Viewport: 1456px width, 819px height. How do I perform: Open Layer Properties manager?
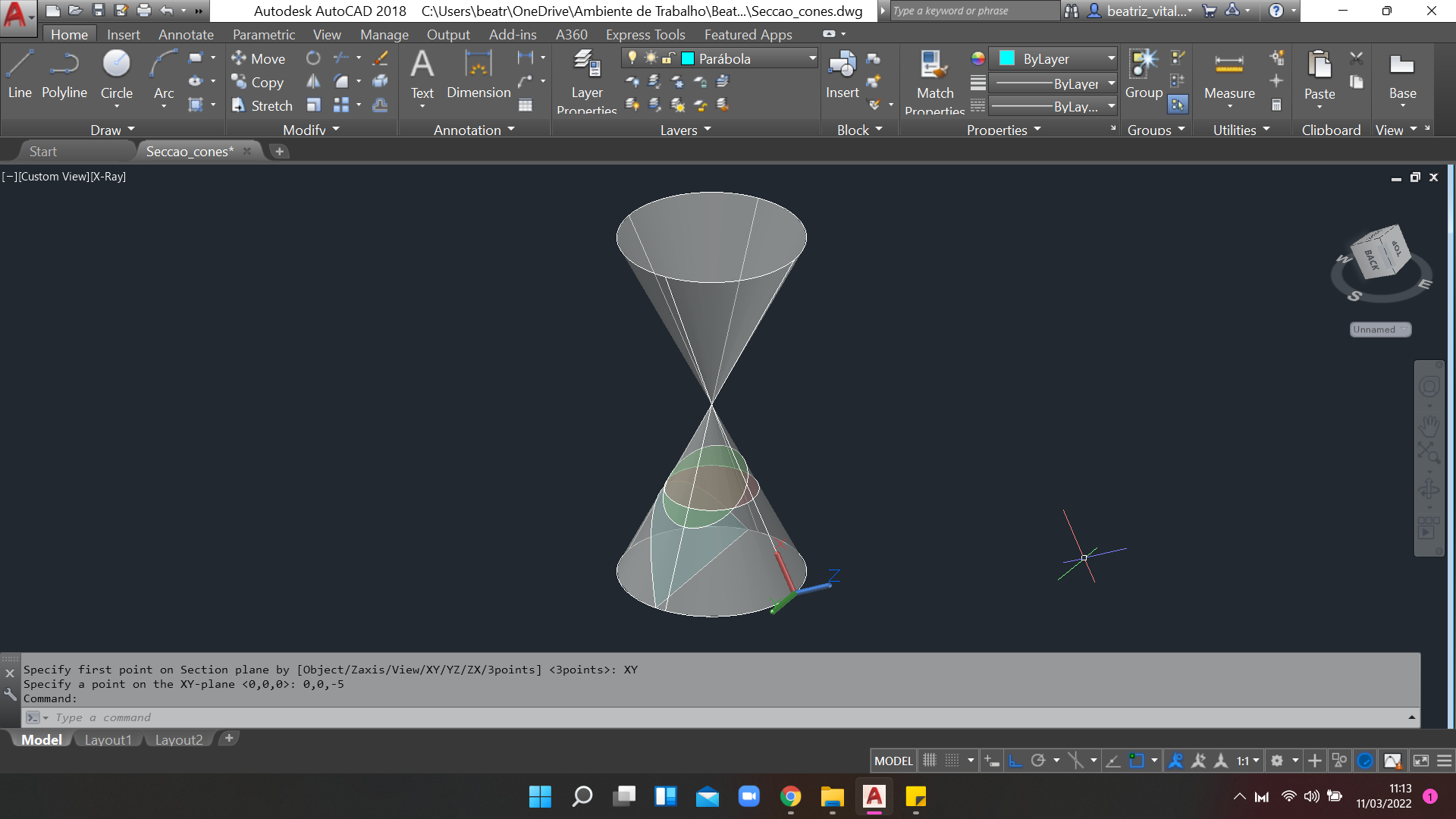(x=587, y=80)
